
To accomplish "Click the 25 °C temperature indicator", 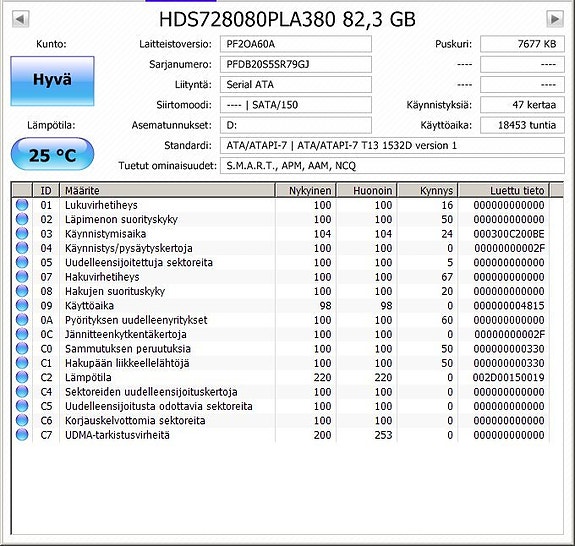I will [52, 154].
